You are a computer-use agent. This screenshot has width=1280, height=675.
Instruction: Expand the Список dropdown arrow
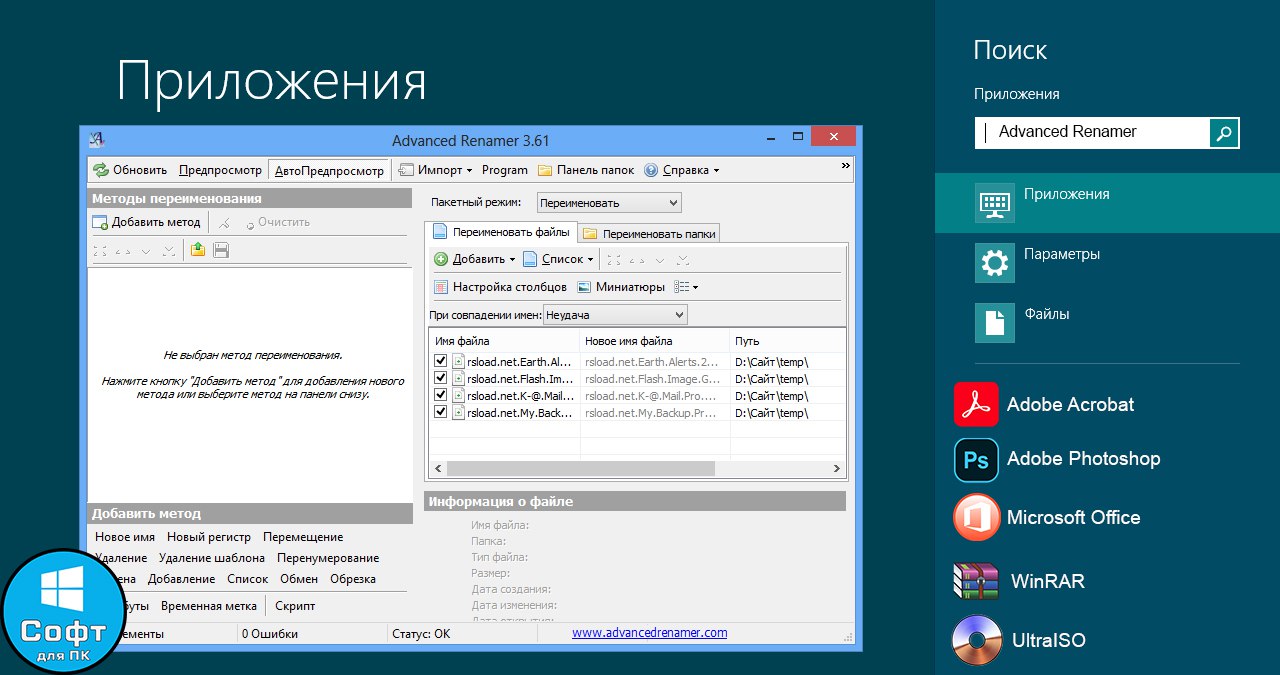coord(590,260)
